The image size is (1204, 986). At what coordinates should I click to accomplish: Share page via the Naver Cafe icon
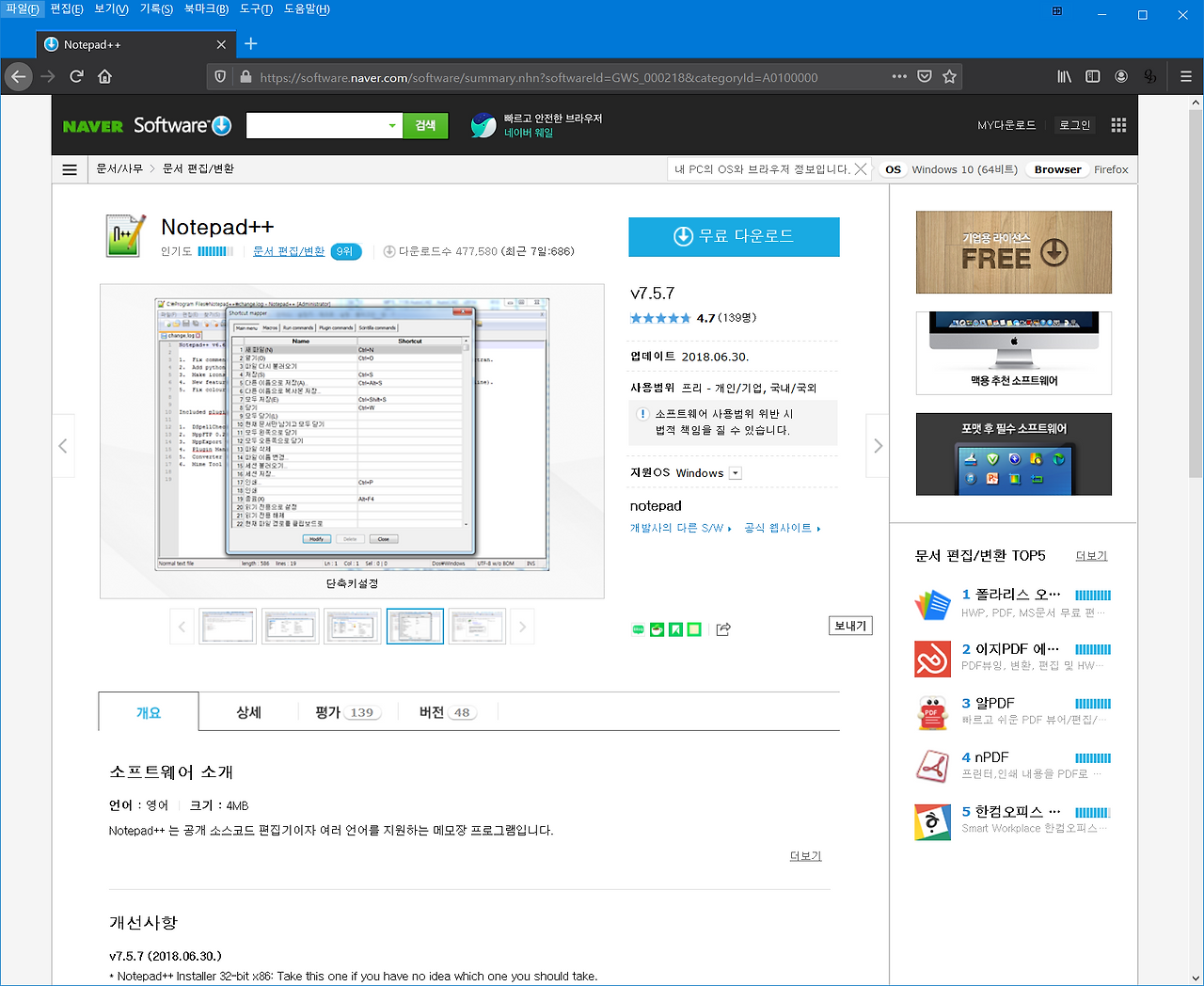click(657, 628)
